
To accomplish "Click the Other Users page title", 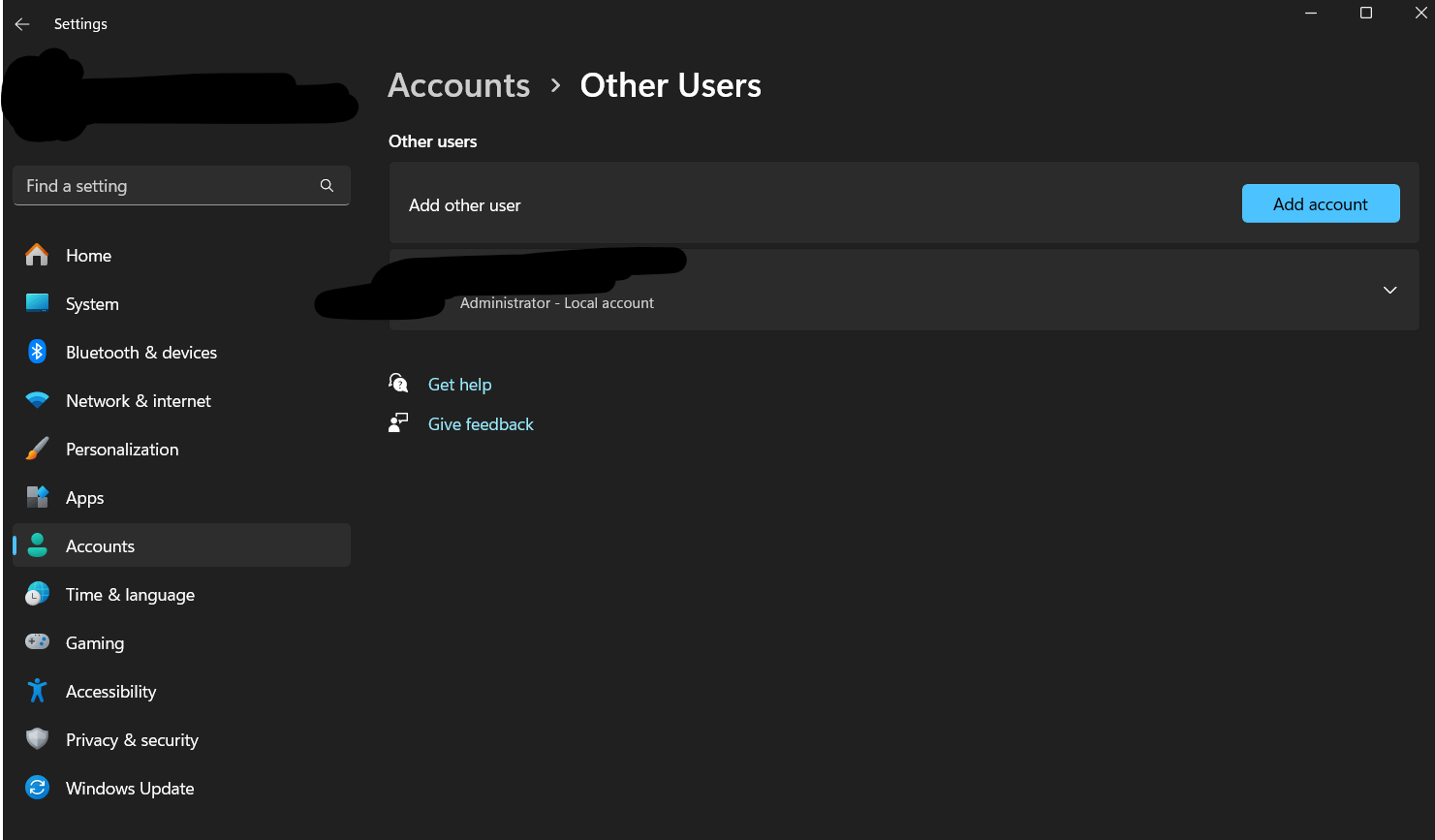I will [x=671, y=85].
